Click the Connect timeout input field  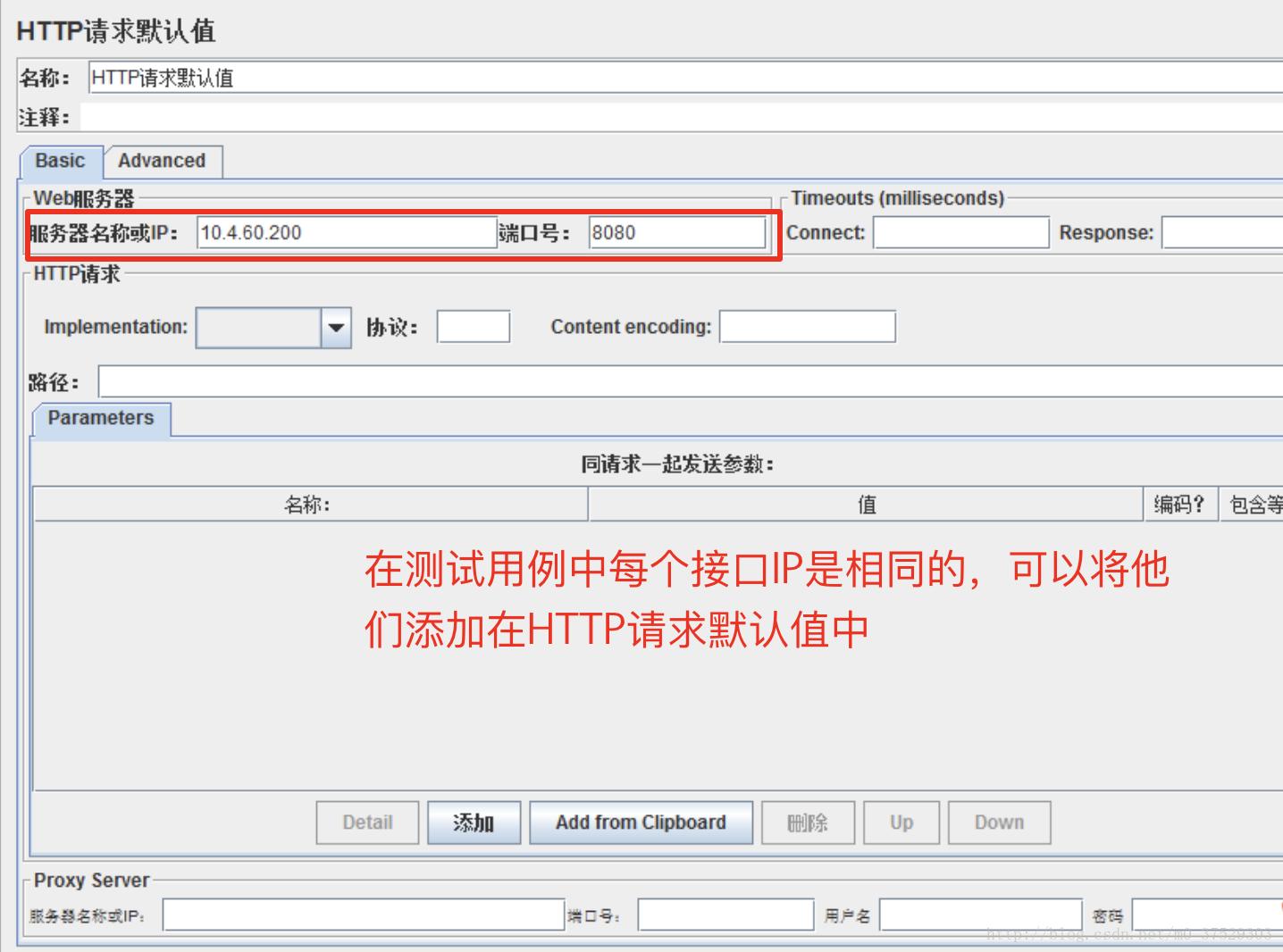coord(960,232)
